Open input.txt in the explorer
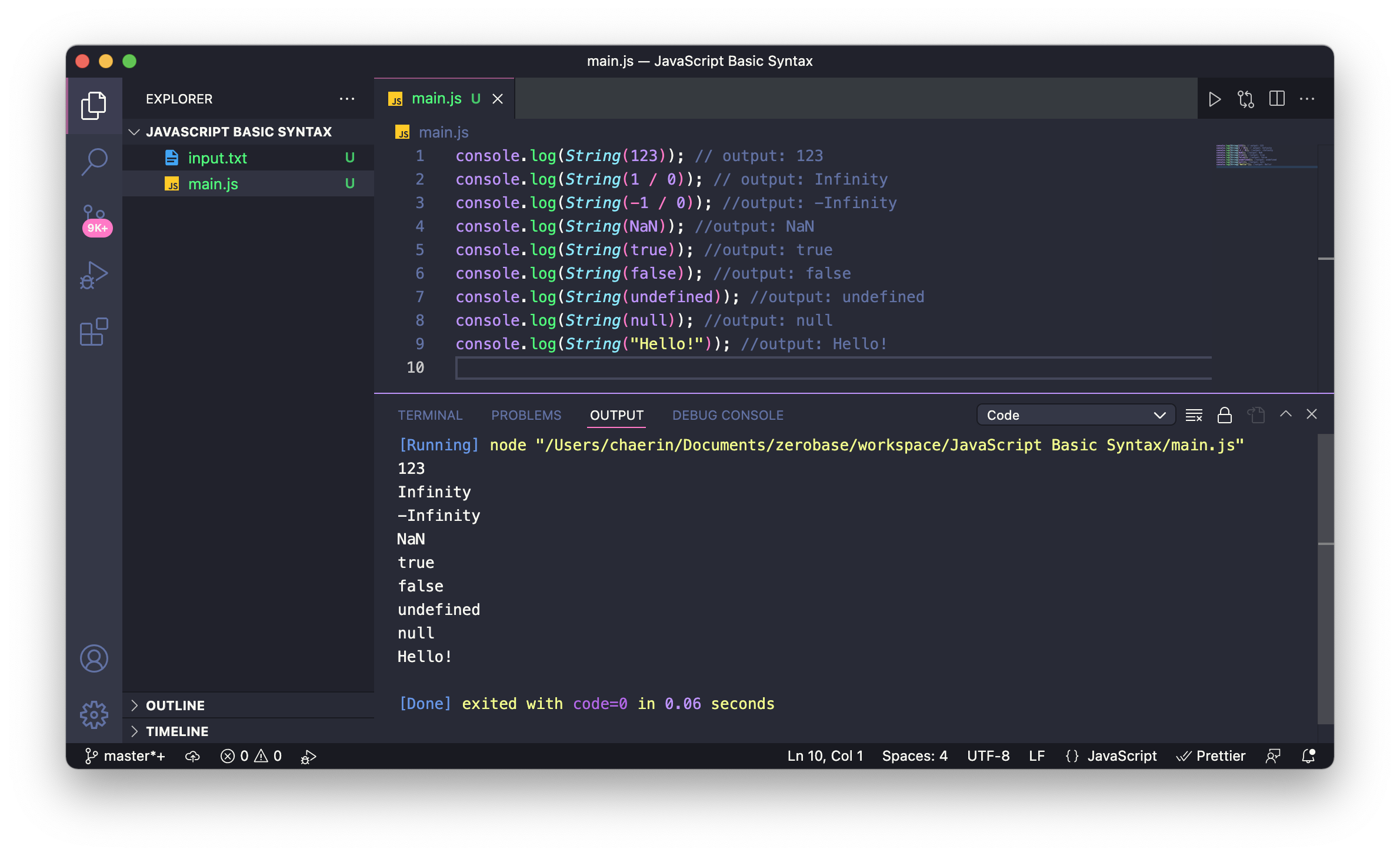Screen dimensions: 1400x856 tap(217, 158)
